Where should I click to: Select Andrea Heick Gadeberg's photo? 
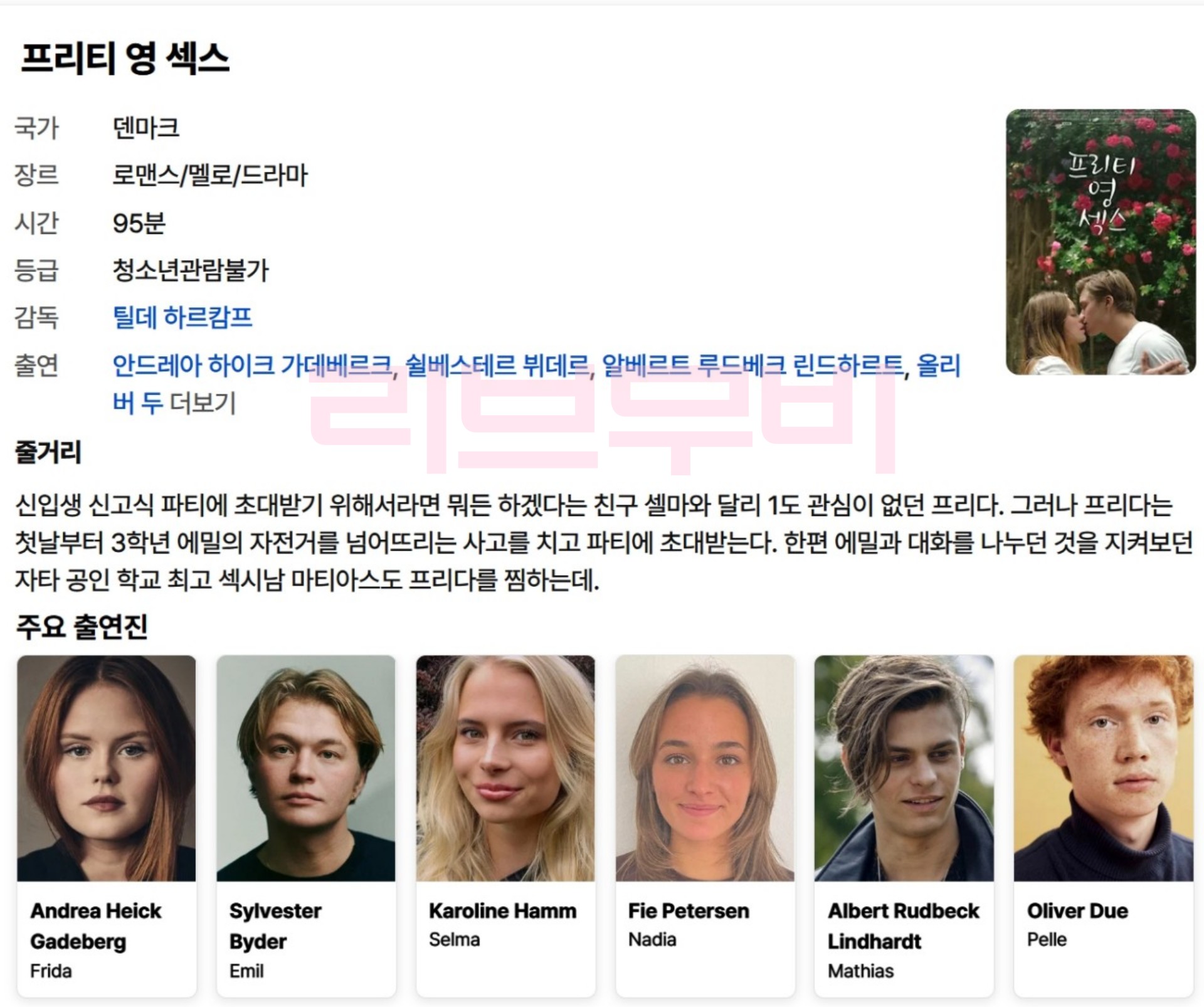coord(107,768)
